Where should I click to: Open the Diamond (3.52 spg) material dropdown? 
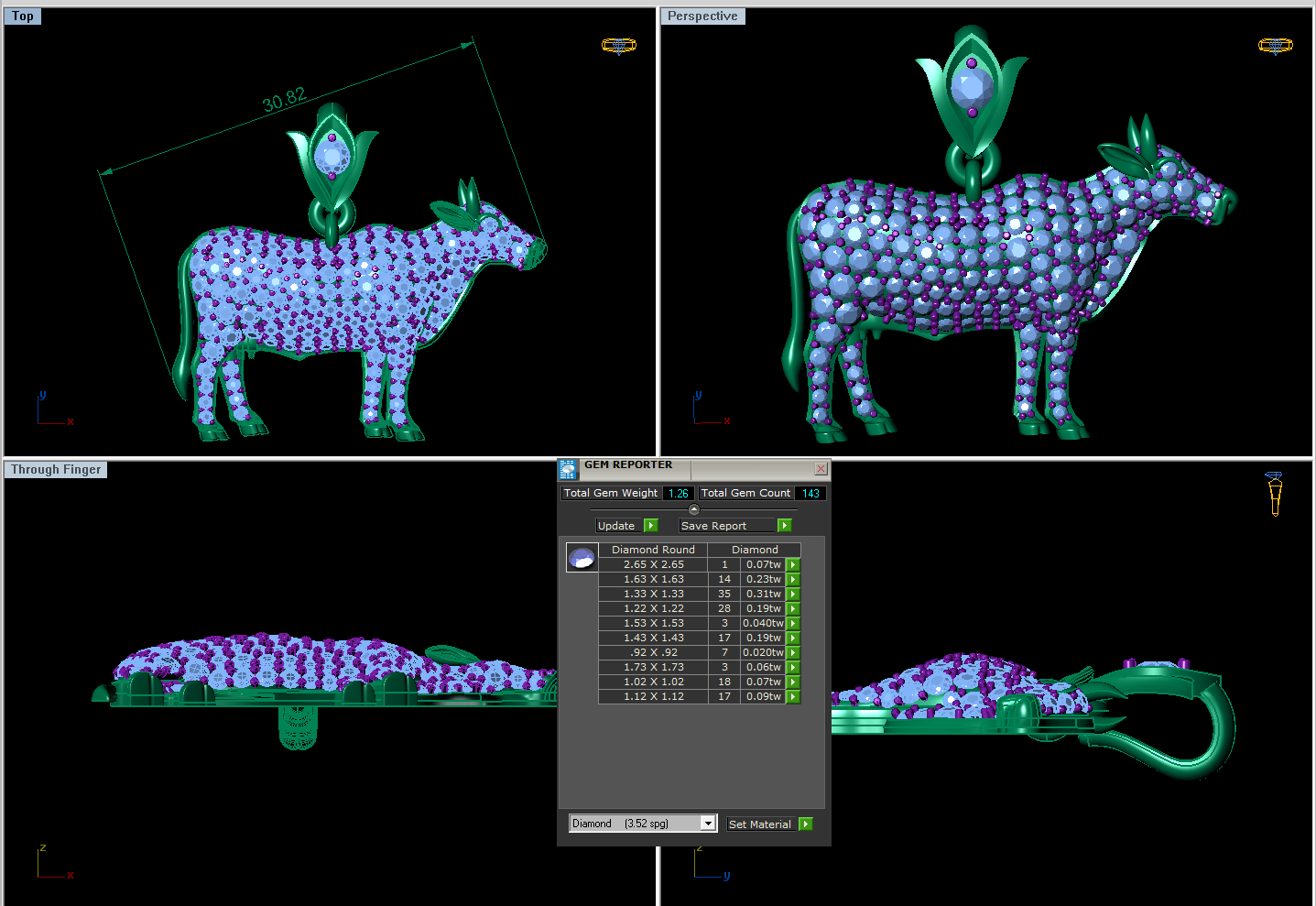pos(708,824)
